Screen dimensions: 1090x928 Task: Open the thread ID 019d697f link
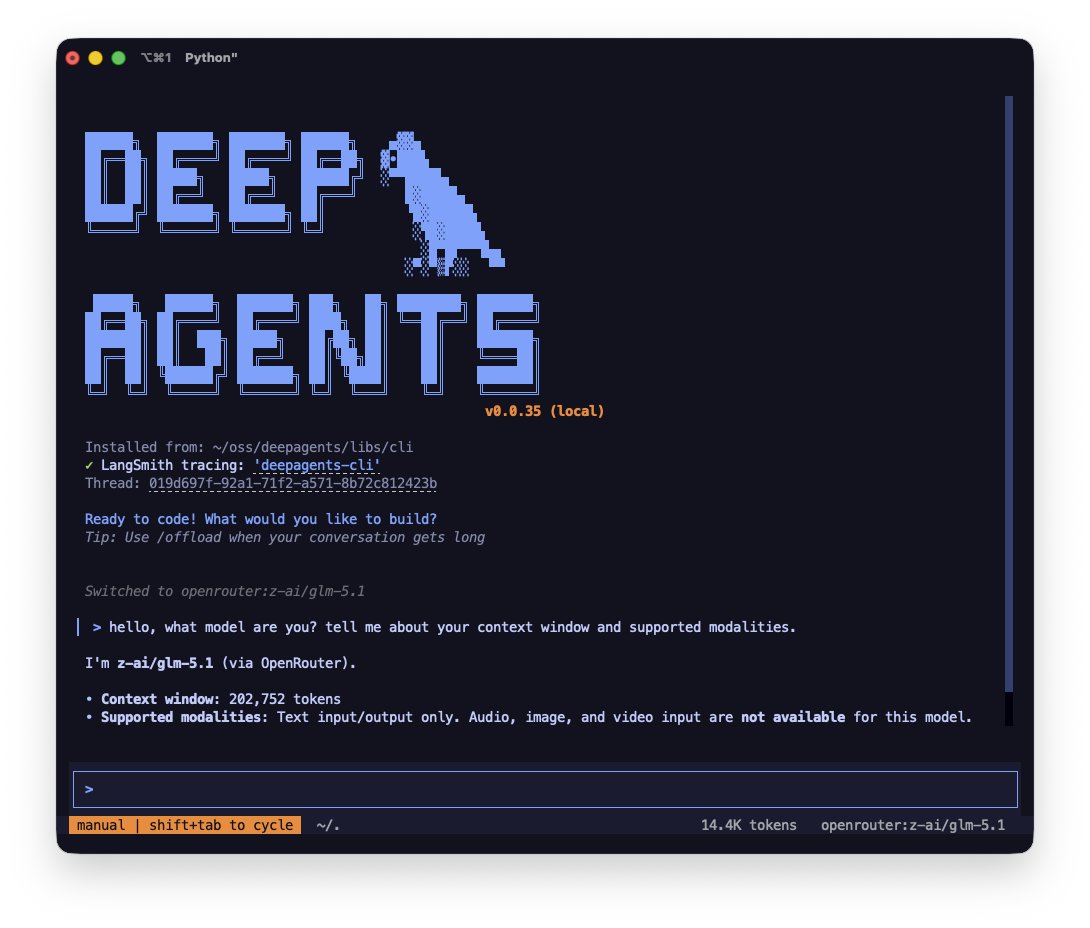(293, 483)
